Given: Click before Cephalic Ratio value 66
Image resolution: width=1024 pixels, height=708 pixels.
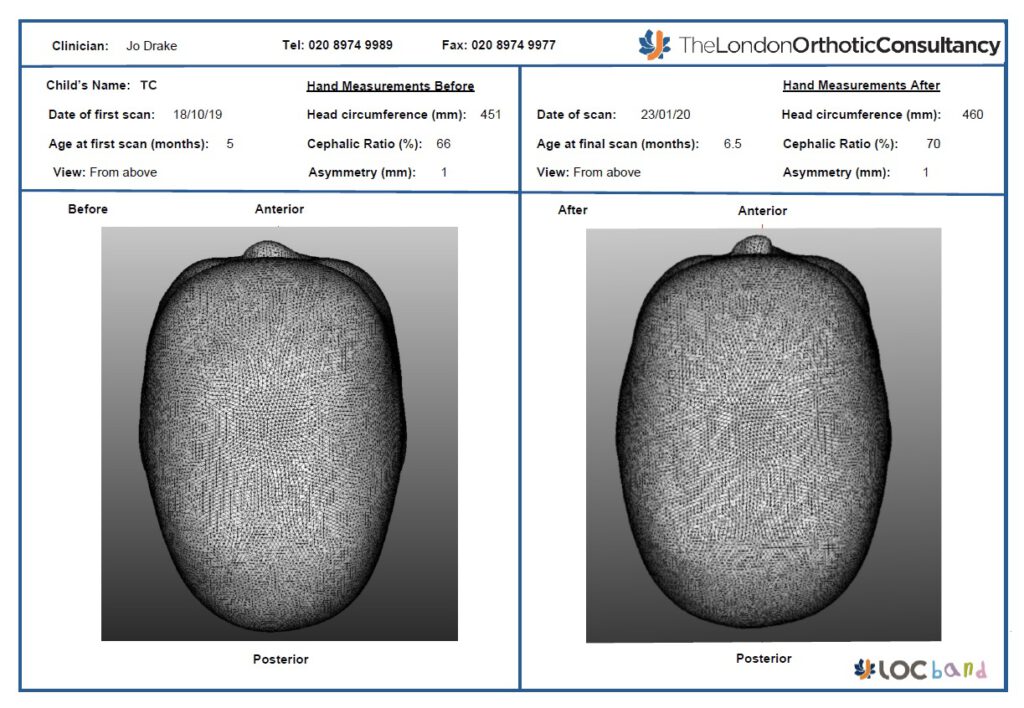Looking at the screenshot, I should pyautogui.click(x=443, y=144).
